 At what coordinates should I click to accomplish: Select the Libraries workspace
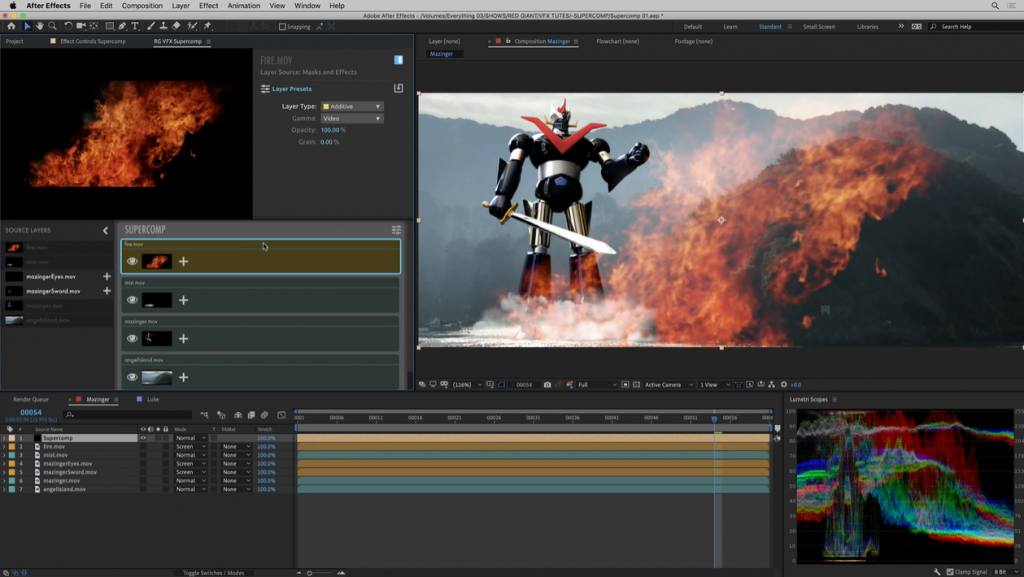click(x=867, y=27)
